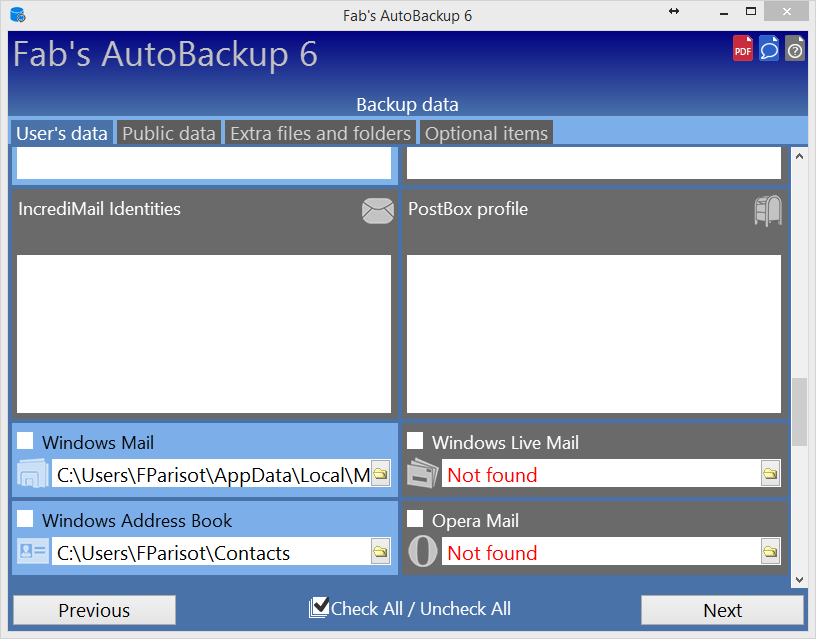The height and width of the screenshot is (639, 816).
Task: Toggle the Opera Mail checkbox
Action: 415,519
